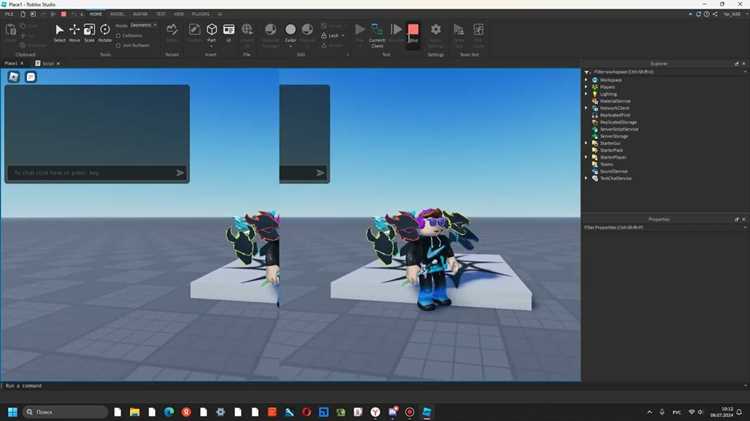Open the Color dropdown arrow
This screenshot has width=750, height=421.
coord(290,47)
